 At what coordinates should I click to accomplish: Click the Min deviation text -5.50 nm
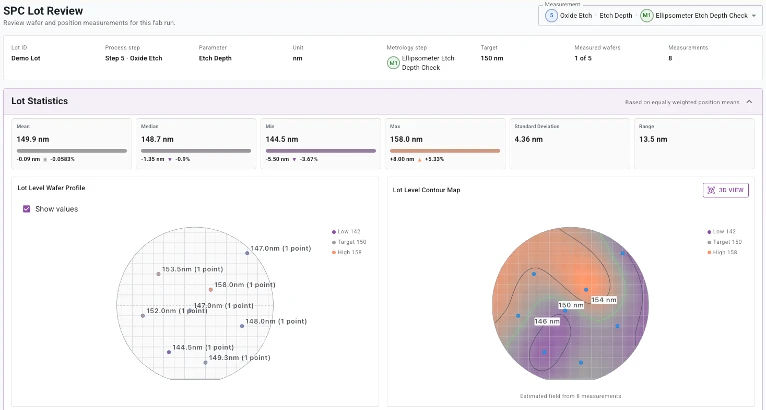(x=277, y=159)
